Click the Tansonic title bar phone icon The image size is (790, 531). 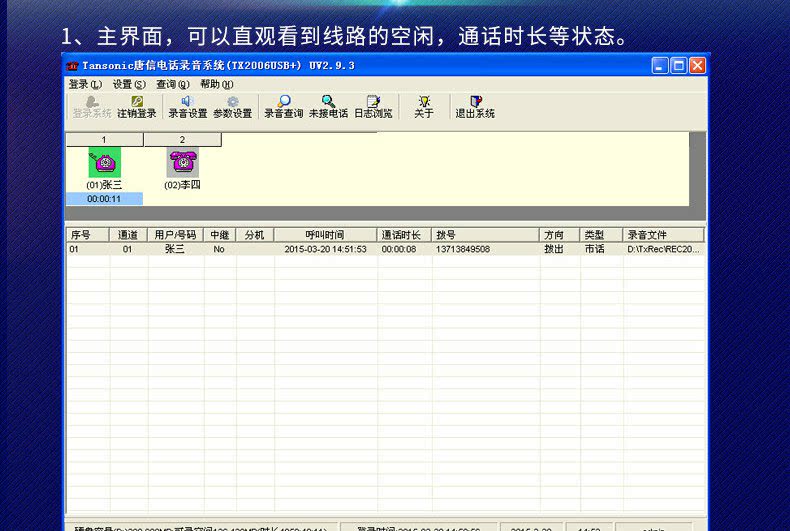[x=73, y=66]
